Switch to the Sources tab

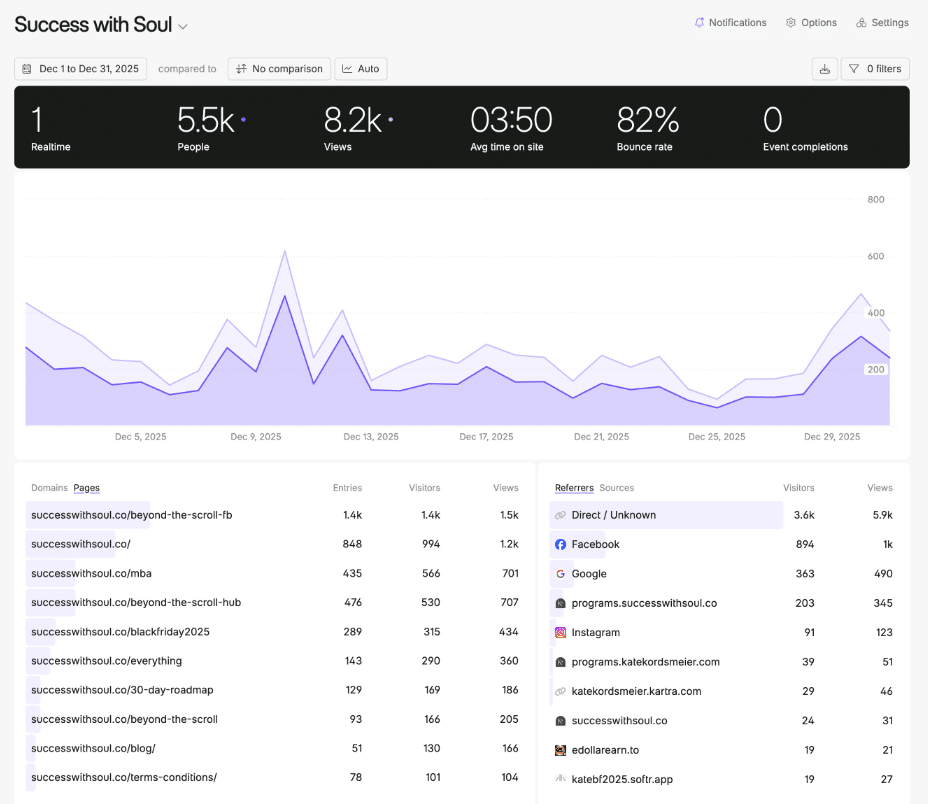616,488
